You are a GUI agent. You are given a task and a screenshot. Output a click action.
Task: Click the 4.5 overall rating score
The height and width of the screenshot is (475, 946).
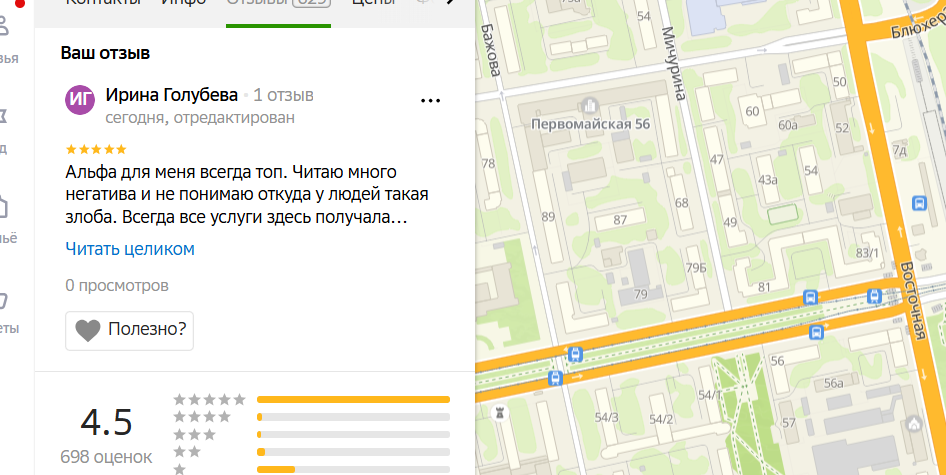[106, 422]
